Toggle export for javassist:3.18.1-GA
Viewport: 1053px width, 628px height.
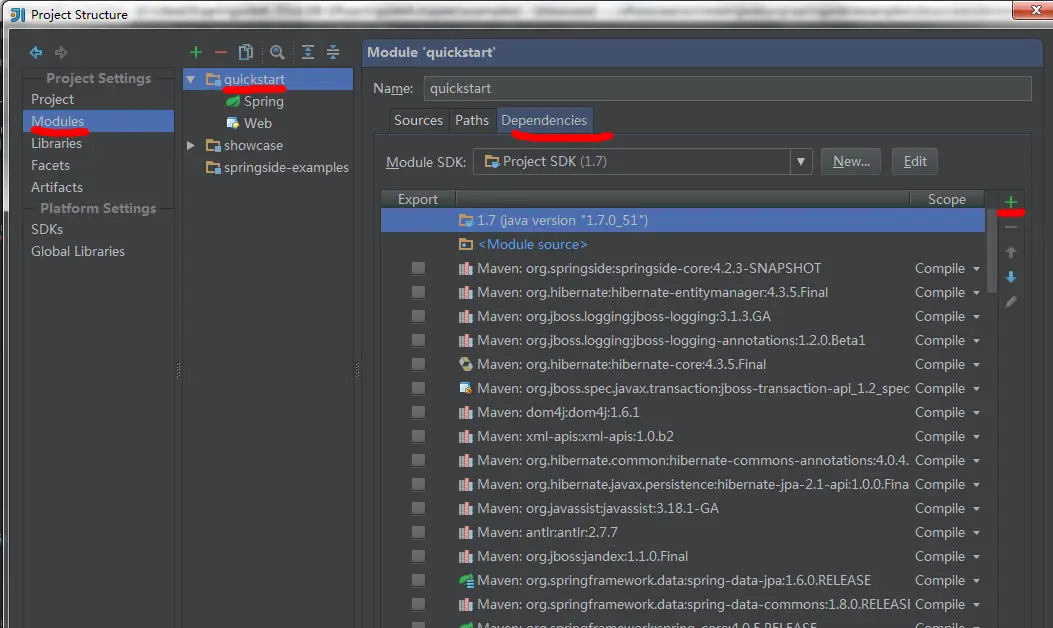point(418,508)
